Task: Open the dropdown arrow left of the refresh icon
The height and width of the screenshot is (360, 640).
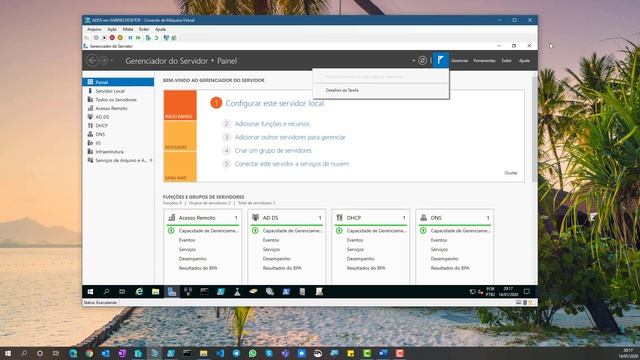Action: (414, 60)
